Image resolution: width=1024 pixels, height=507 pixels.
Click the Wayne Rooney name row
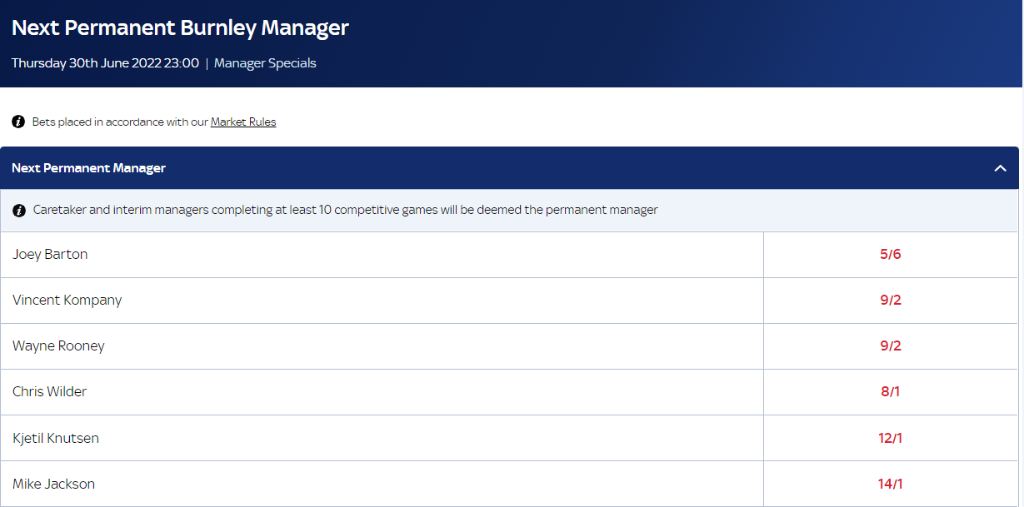(x=382, y=346)
